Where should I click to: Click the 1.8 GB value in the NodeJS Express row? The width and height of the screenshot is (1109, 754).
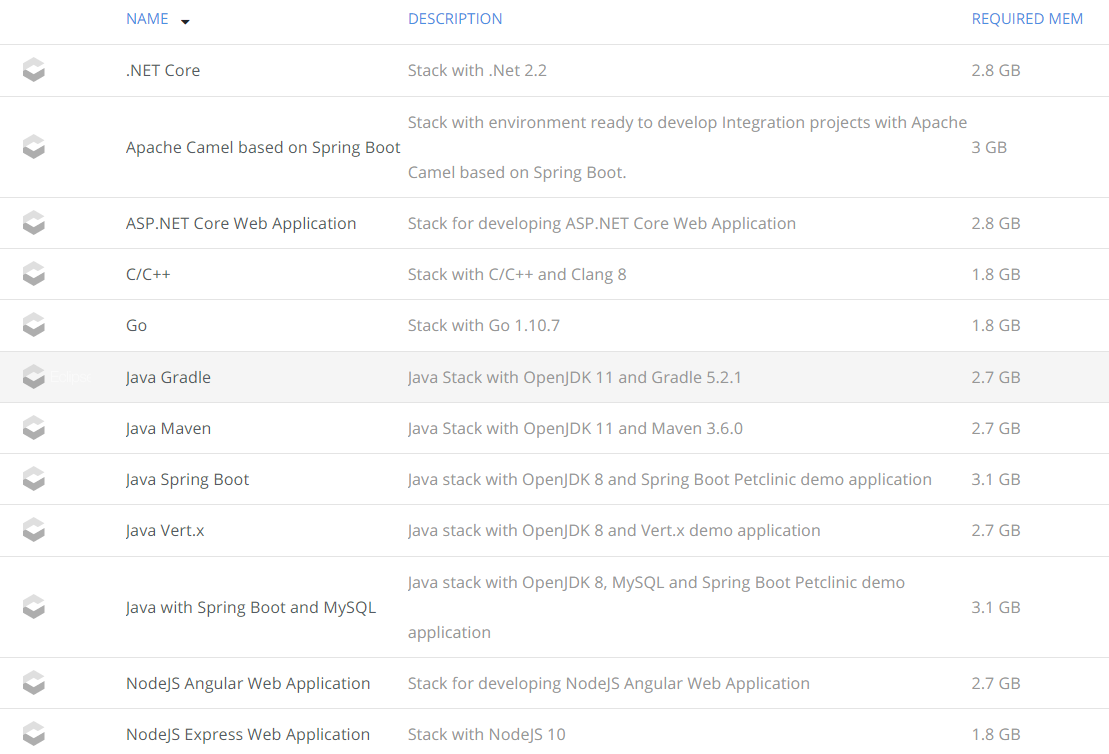click(996, 735)
